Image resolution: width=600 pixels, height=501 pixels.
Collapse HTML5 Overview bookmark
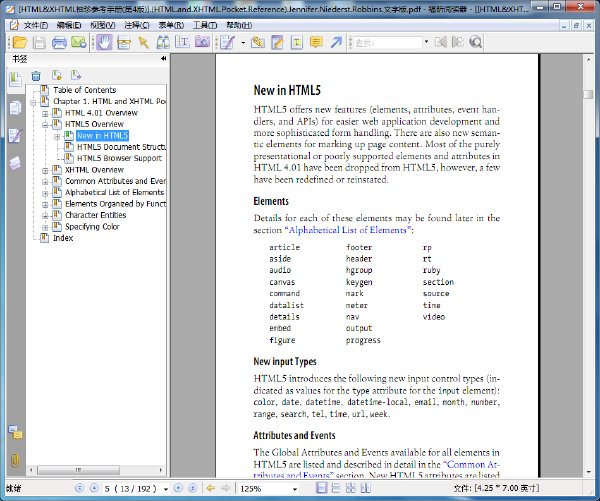[x=45, y=125]
